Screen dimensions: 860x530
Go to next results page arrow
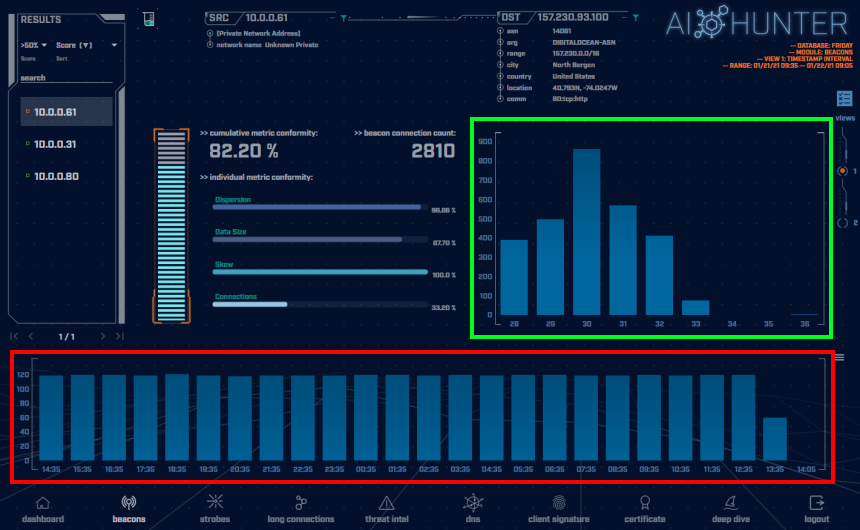coord(103,336)
